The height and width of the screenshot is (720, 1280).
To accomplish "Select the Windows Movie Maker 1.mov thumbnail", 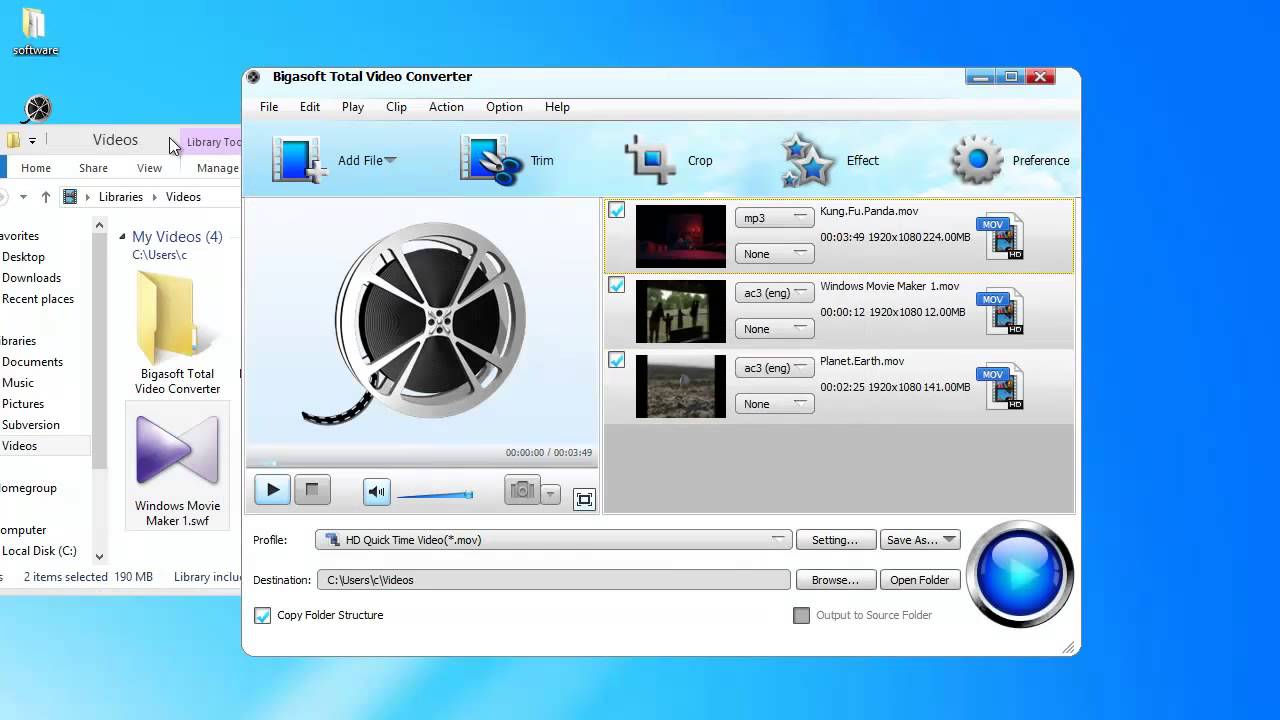I will click(680, 311).
